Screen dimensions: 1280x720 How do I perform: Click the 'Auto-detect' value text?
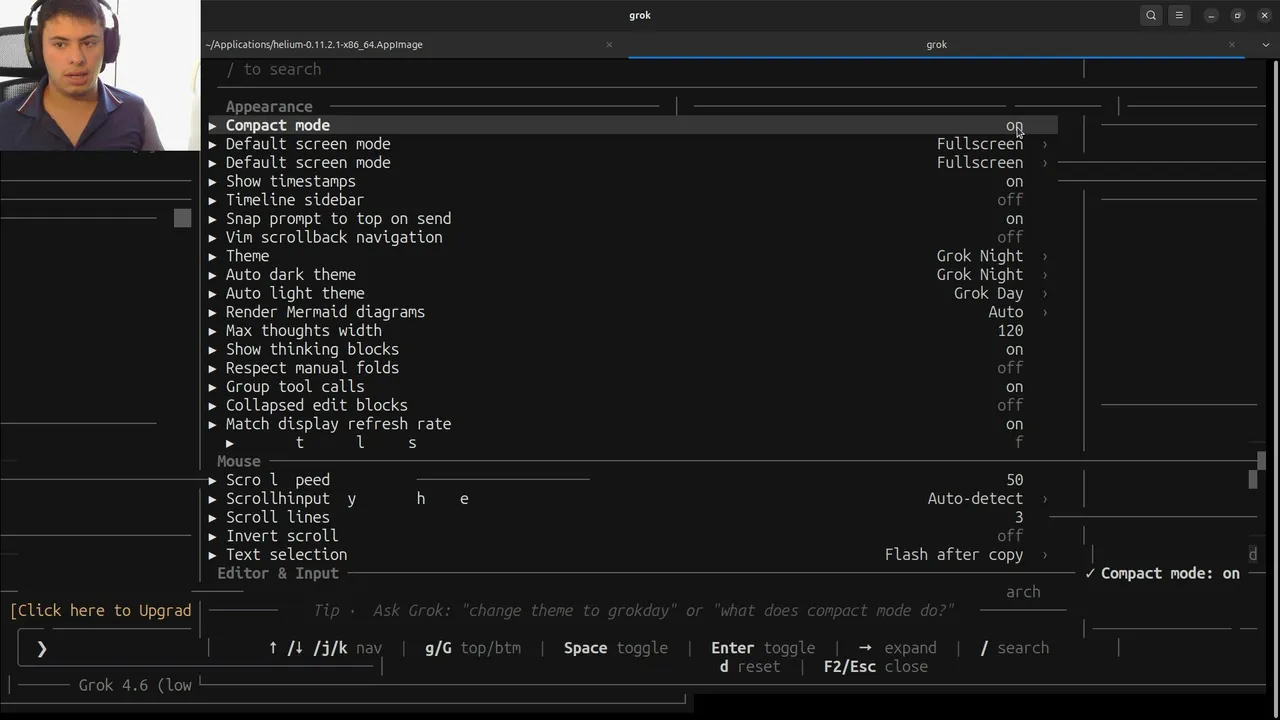click(x=975, y=499)
